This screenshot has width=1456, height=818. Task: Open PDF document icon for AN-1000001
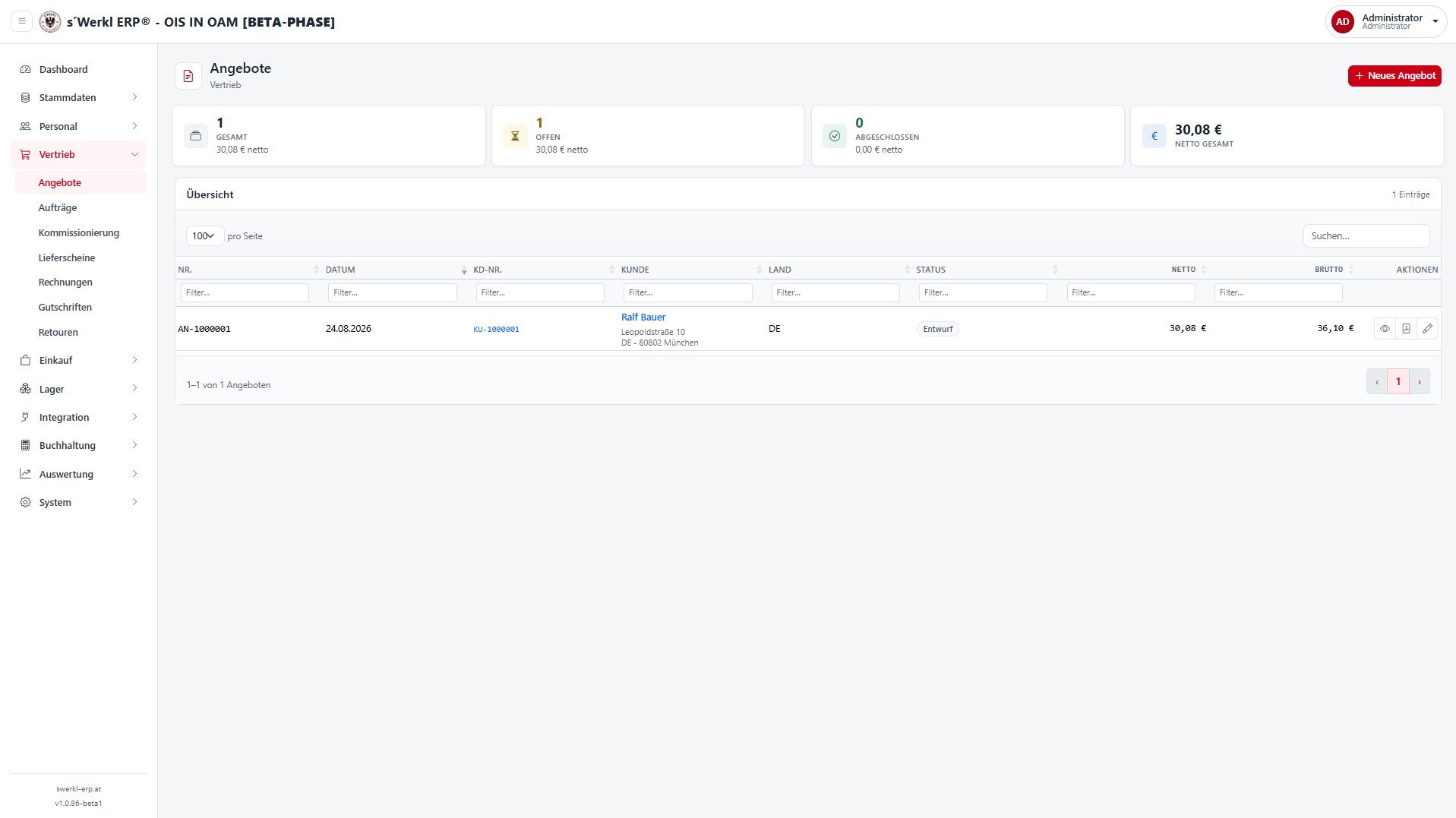click(x=1406, y=329)
